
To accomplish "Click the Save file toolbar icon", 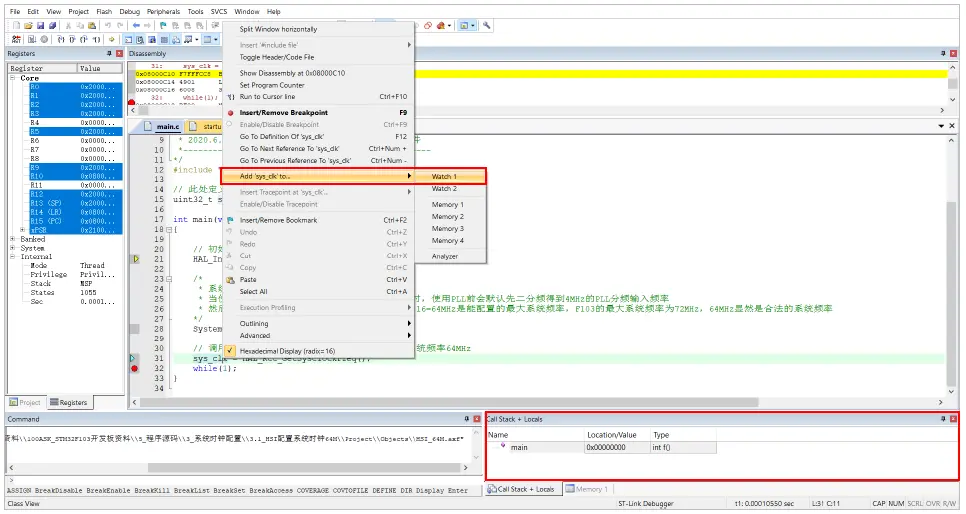I will tap(40, 25).
